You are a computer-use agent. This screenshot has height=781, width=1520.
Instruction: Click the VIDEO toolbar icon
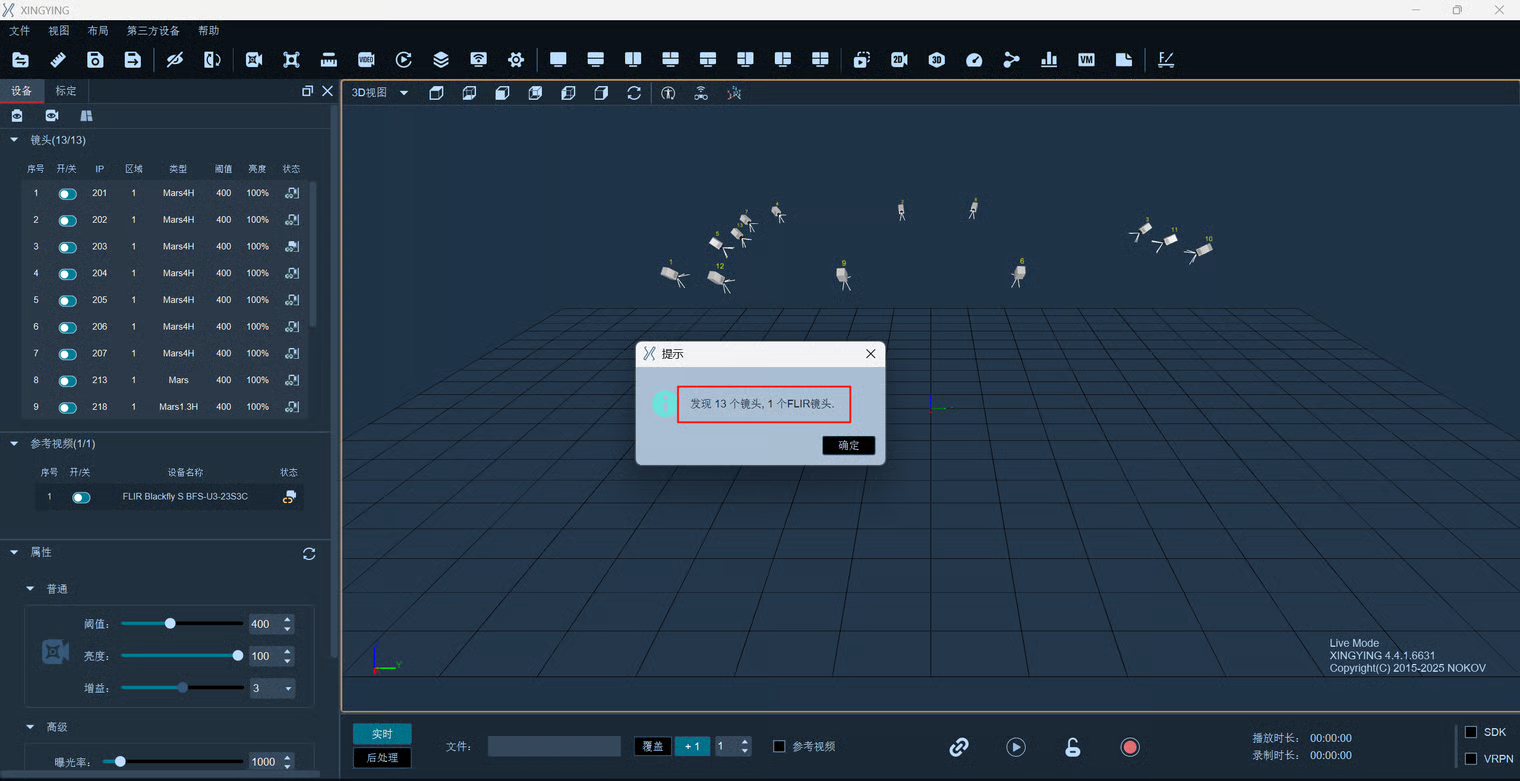tap(366, 60)
